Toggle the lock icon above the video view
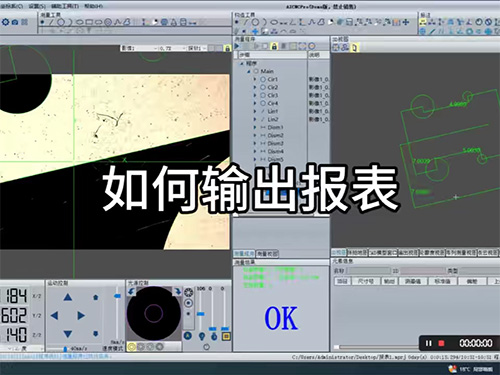The width and height of the screenshot is (500, 375). click(228, 48)
